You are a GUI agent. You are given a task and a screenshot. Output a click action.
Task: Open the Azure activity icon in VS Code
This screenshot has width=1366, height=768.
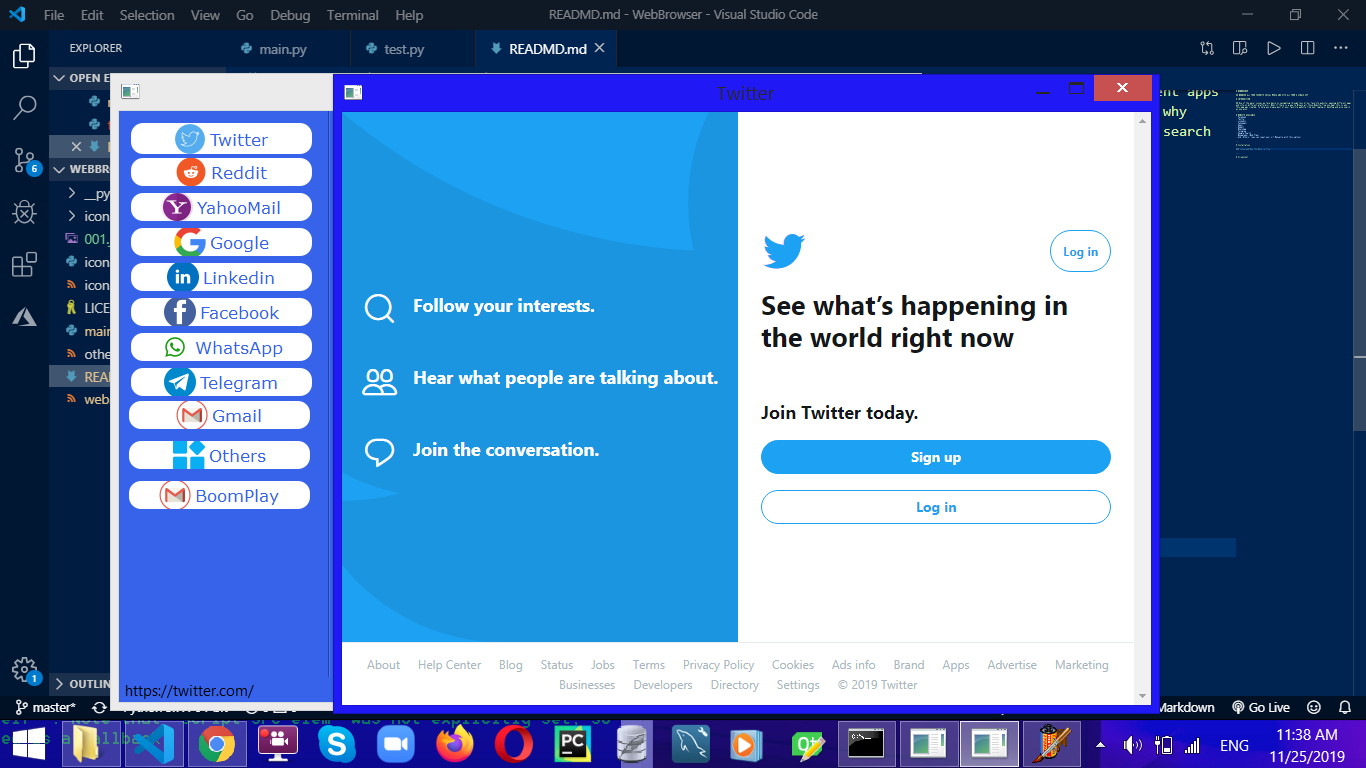[x=24, y=317]
